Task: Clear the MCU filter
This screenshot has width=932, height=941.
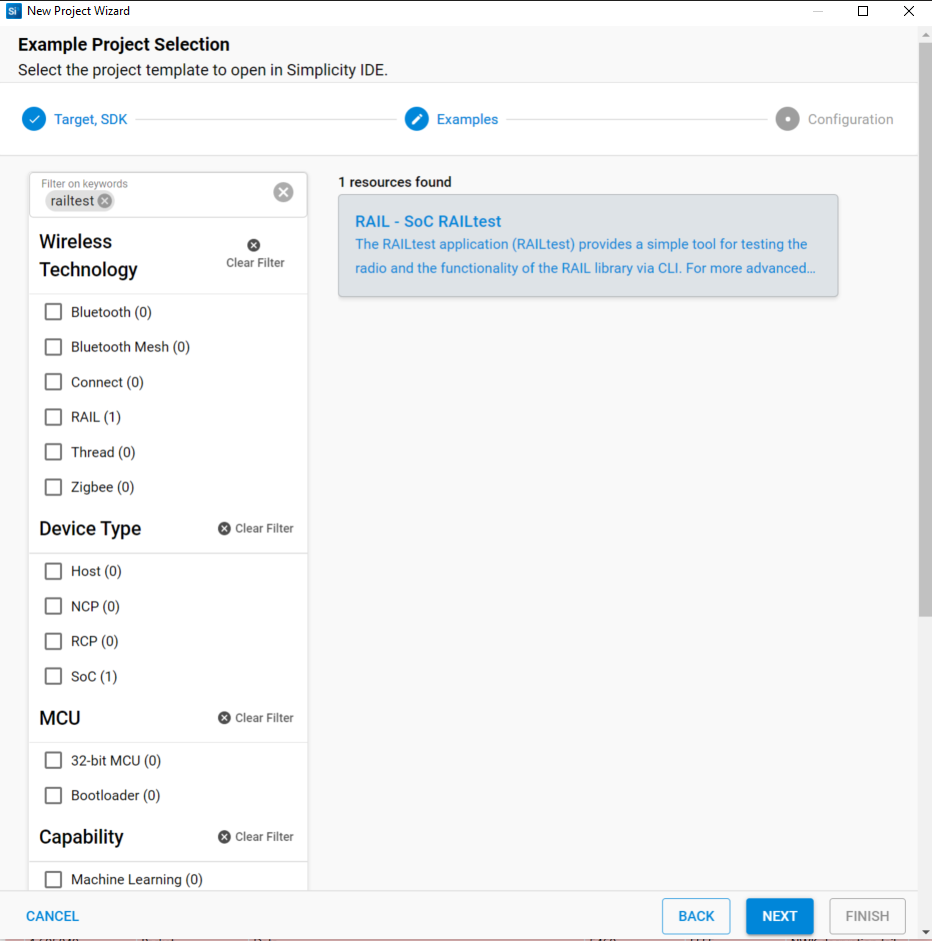Action: pyautogui.click(x=256, y=718)
